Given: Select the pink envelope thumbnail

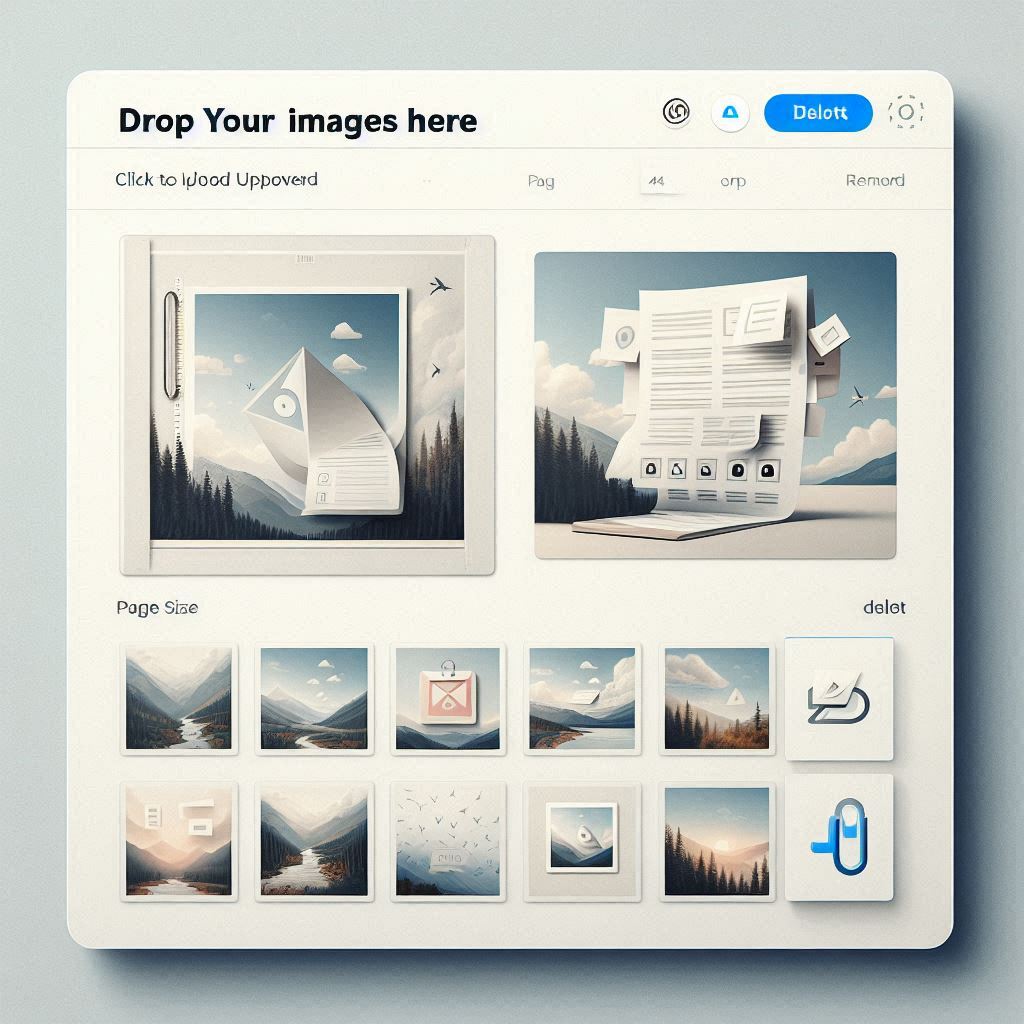Looking at the screenshot, I should pyautogui.click(x=446, y=698).
